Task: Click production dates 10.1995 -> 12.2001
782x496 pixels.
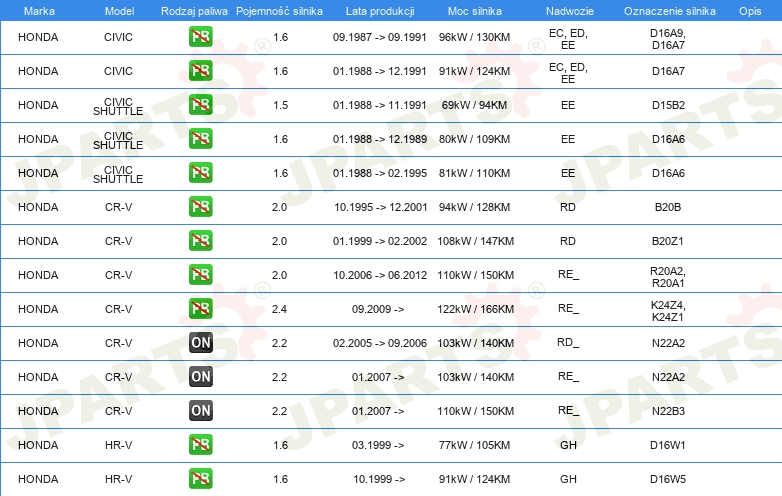Action: (x=381, y=207)
